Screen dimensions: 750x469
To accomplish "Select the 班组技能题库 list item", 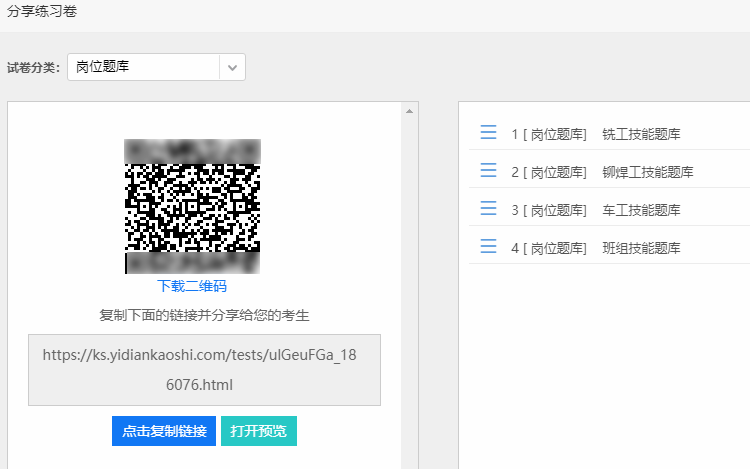I will pos(609,246).
